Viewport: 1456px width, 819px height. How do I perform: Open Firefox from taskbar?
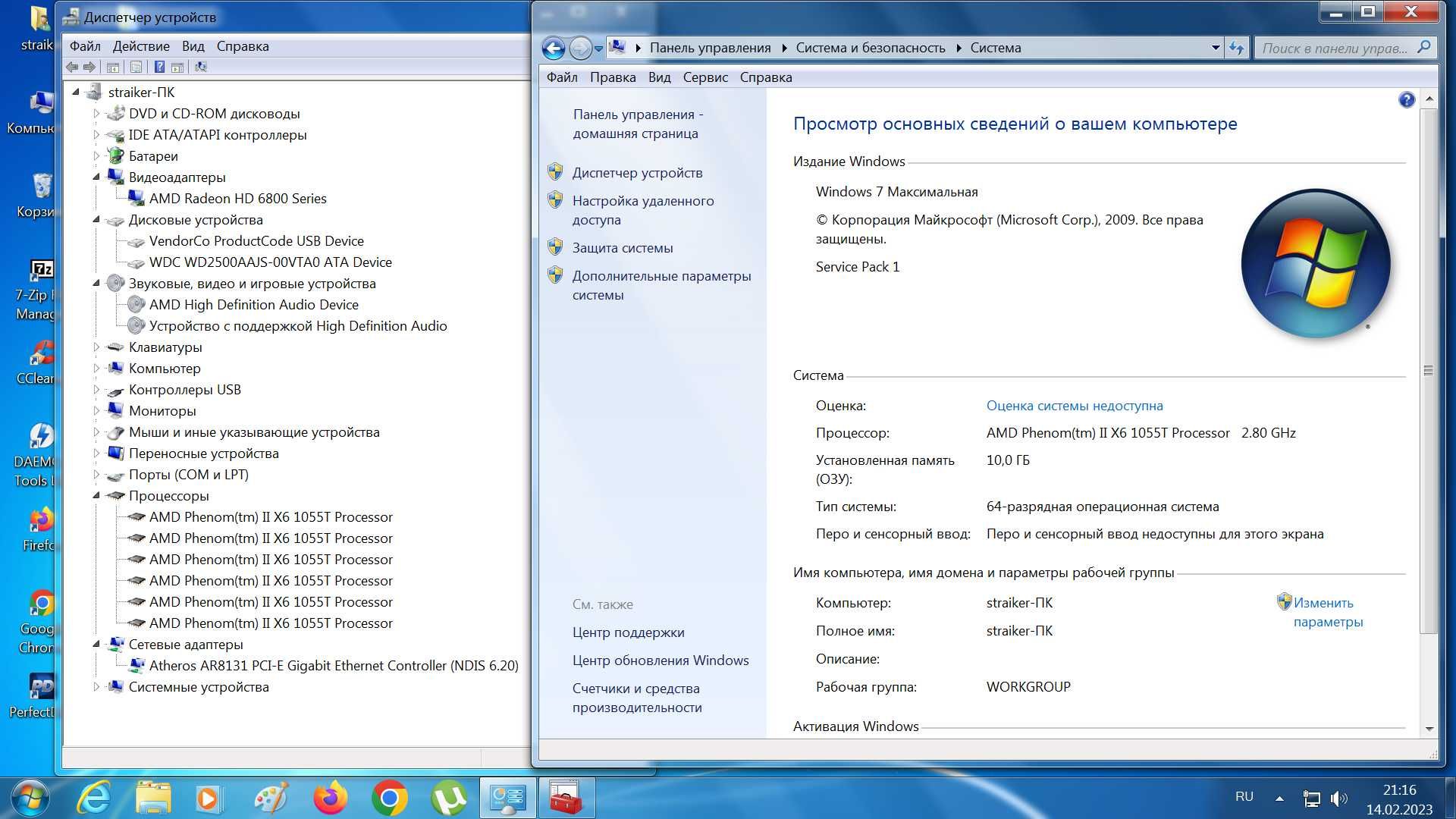(x=331, y=799)
